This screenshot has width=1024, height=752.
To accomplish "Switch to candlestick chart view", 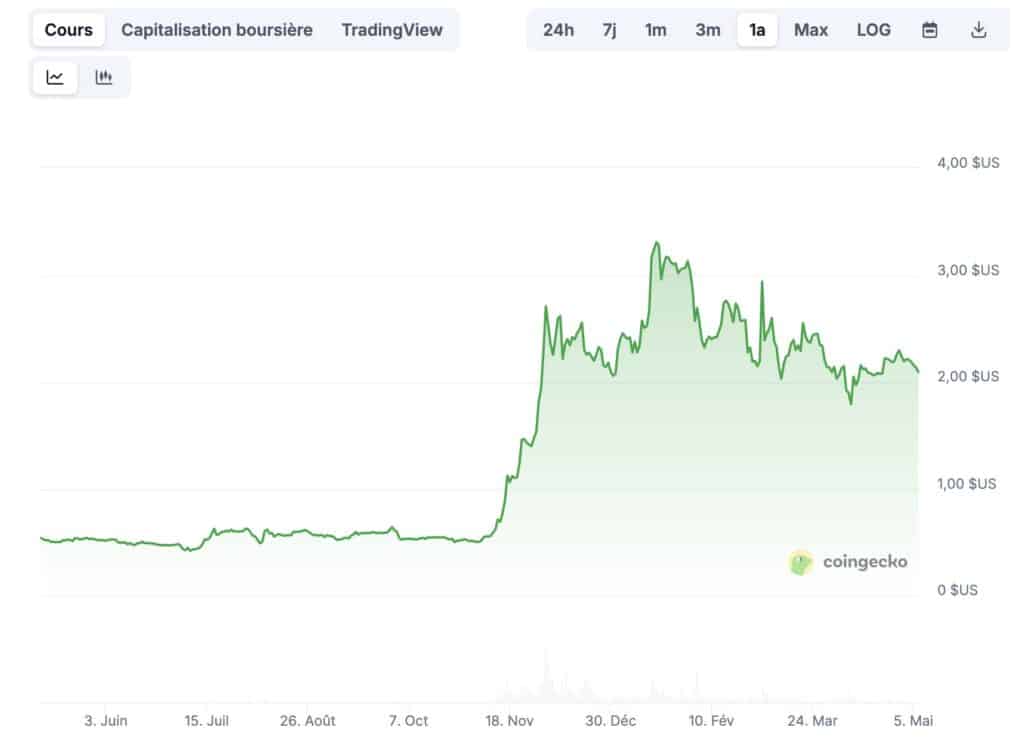I will tap(104, 78).
